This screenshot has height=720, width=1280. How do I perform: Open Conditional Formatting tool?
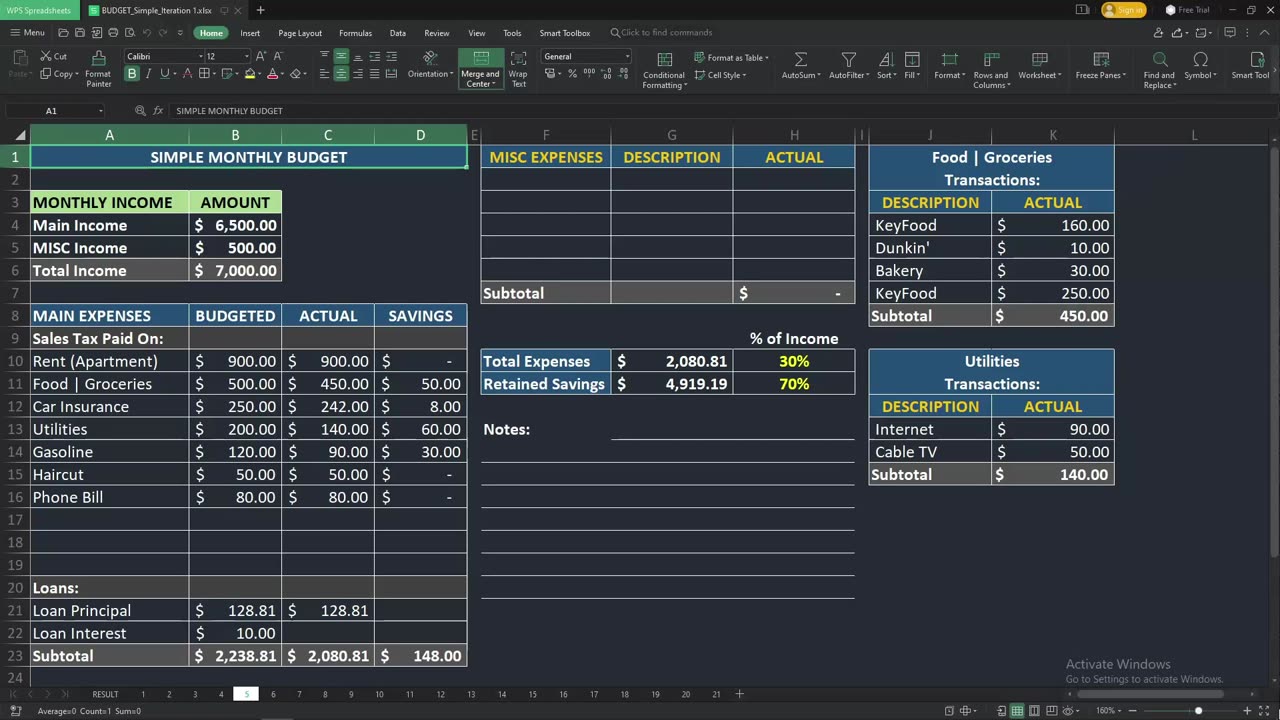coord(664,70)
